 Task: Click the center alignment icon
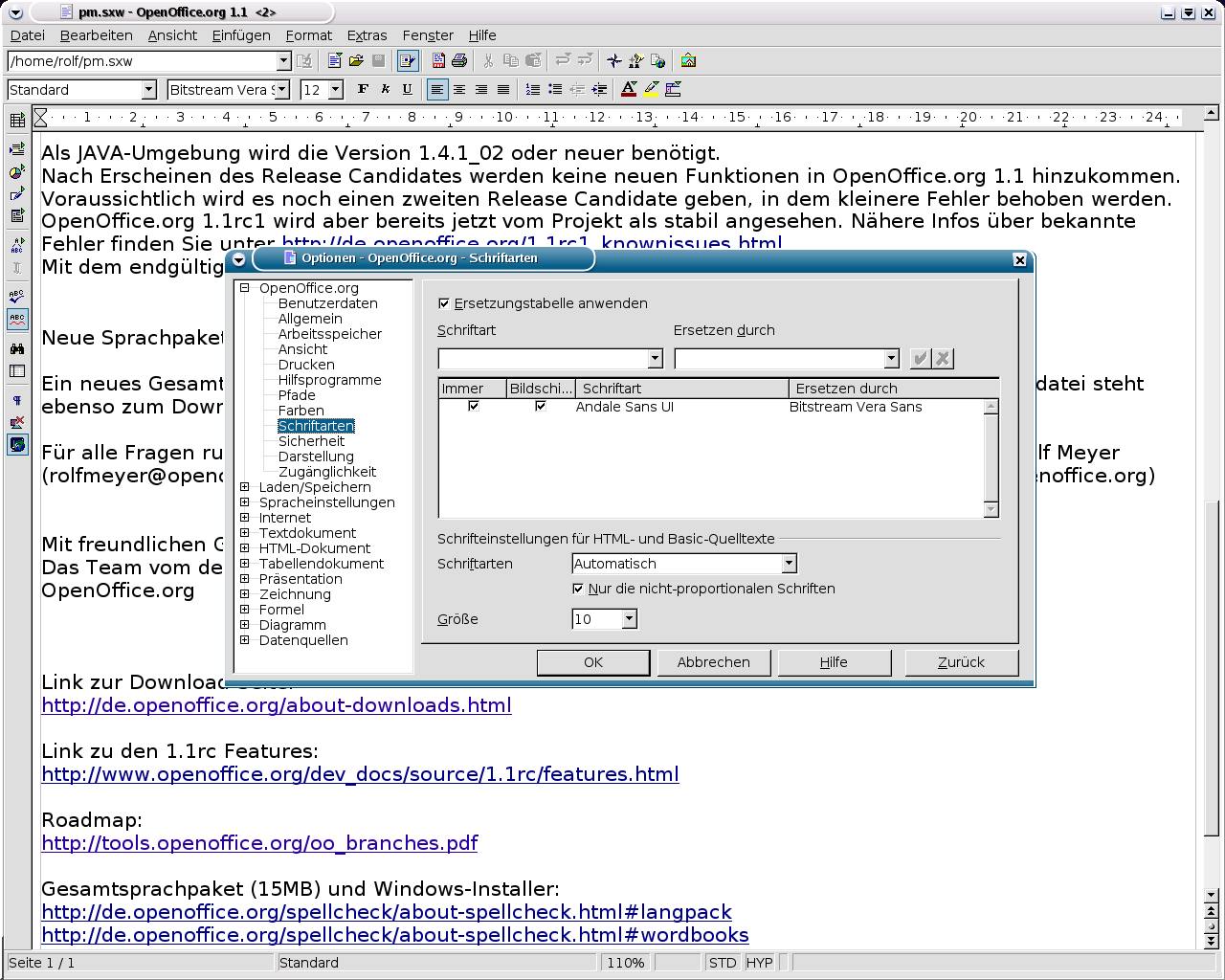(459, 89)
